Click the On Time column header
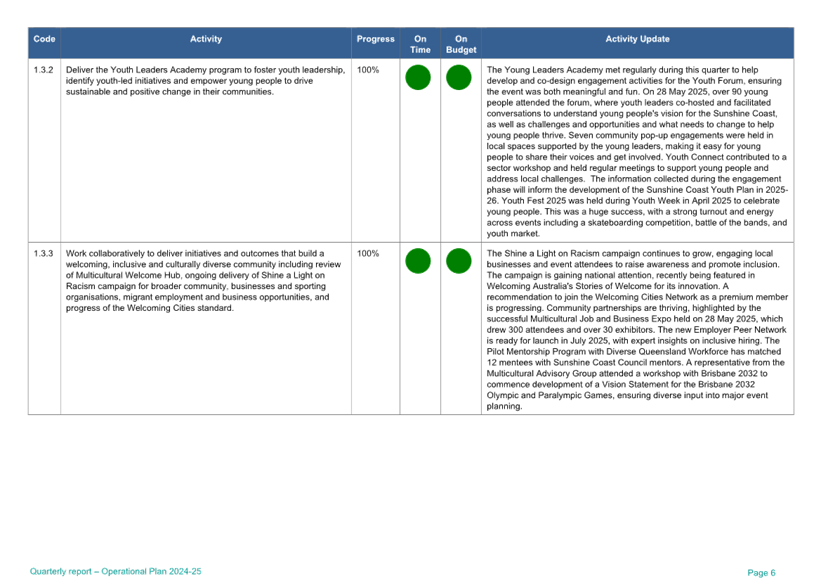This screenshot has width=821, height=581. [x=421, y=44]
